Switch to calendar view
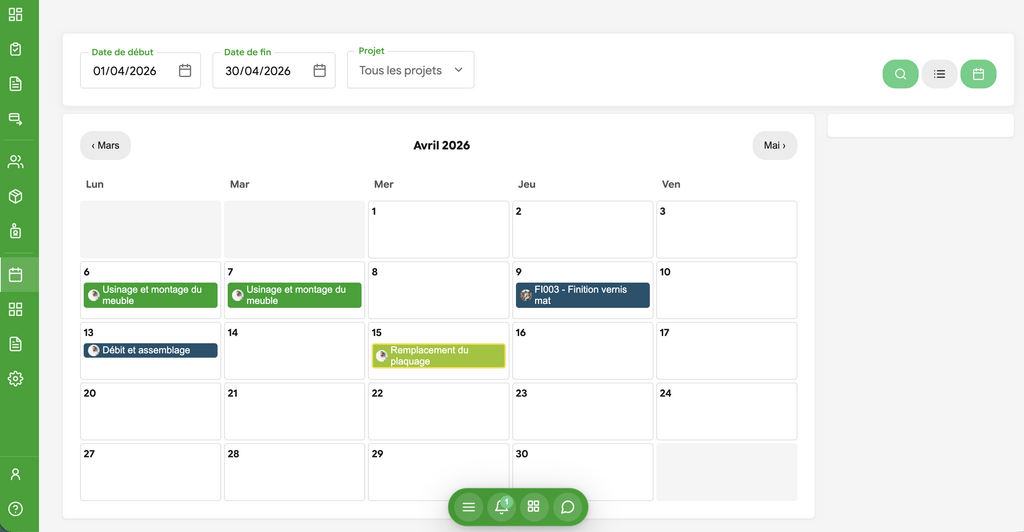The height and width of the screenshot is (532, 1024). coord(978,74)
